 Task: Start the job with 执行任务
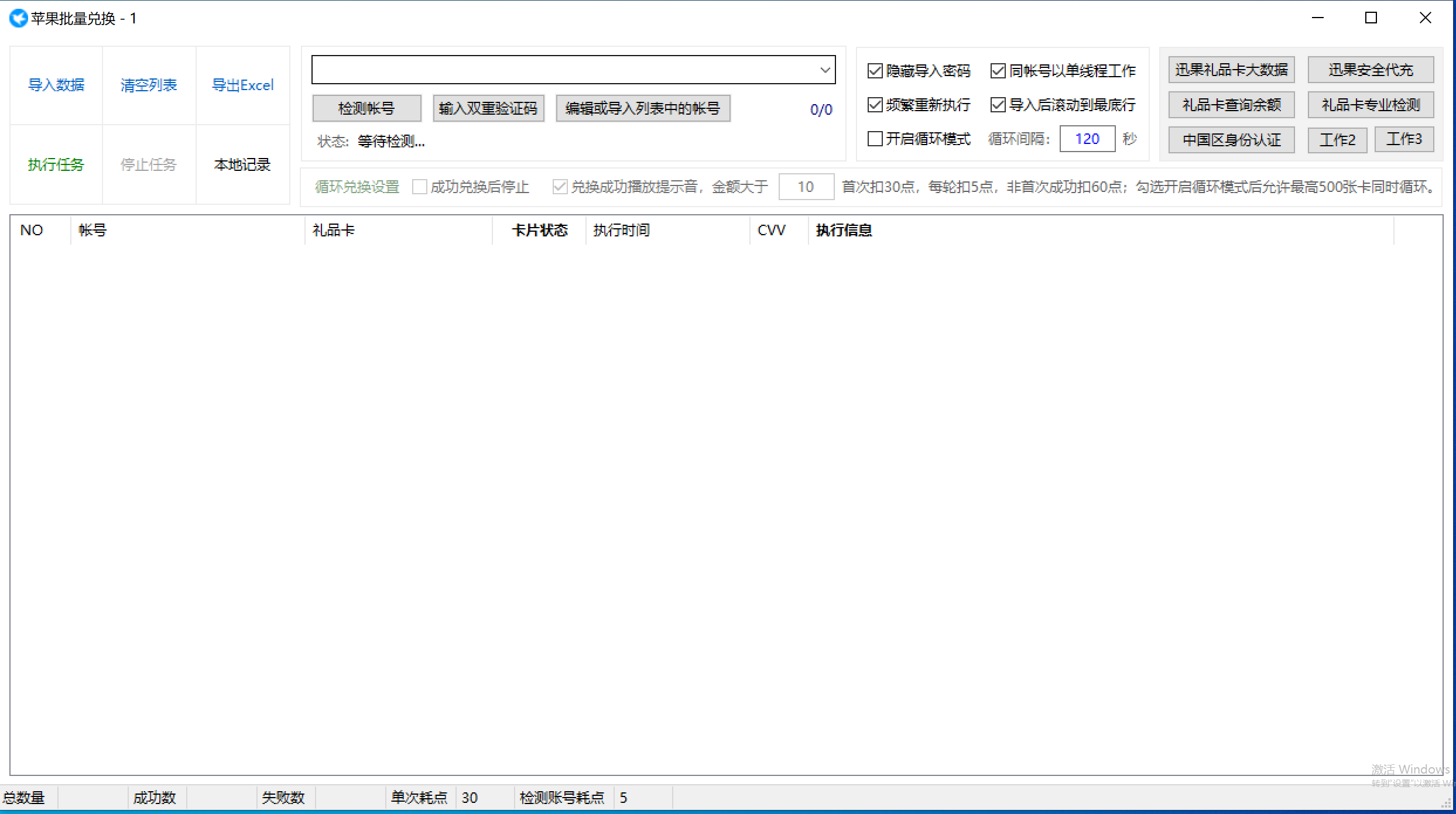click(x=56, y=164)
